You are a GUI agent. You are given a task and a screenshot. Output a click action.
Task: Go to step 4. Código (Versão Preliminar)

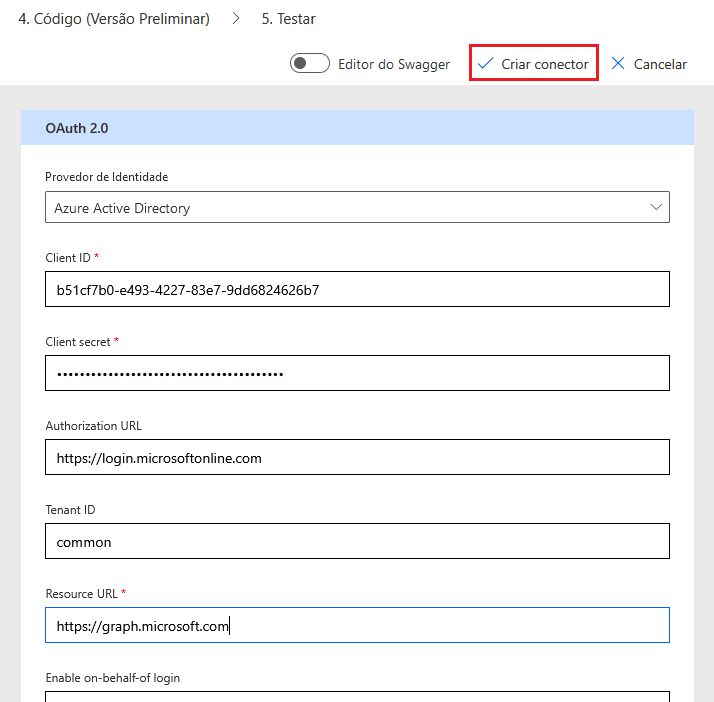pos(114,19)
